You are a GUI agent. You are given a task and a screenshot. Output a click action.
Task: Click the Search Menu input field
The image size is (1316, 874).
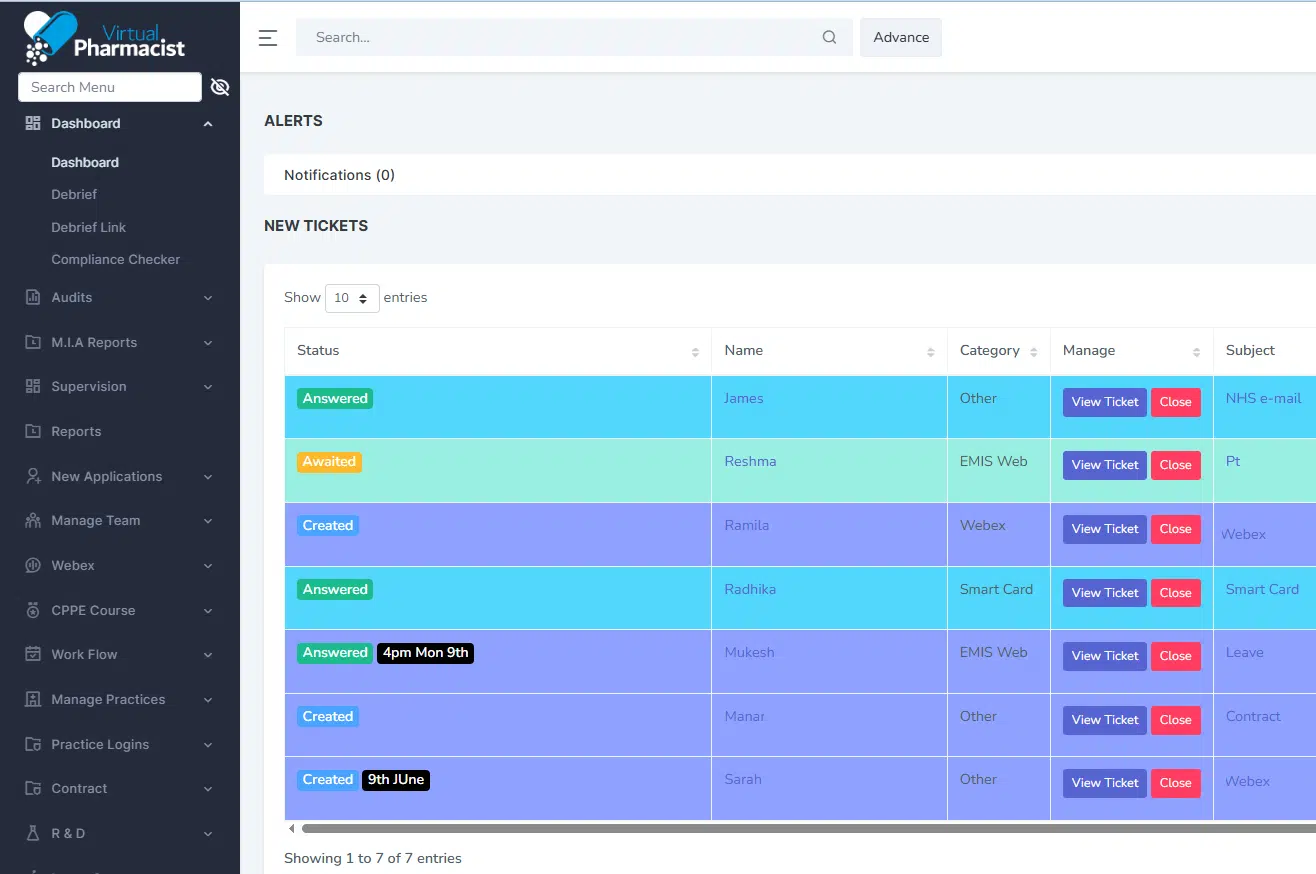[x=110, y=88]
